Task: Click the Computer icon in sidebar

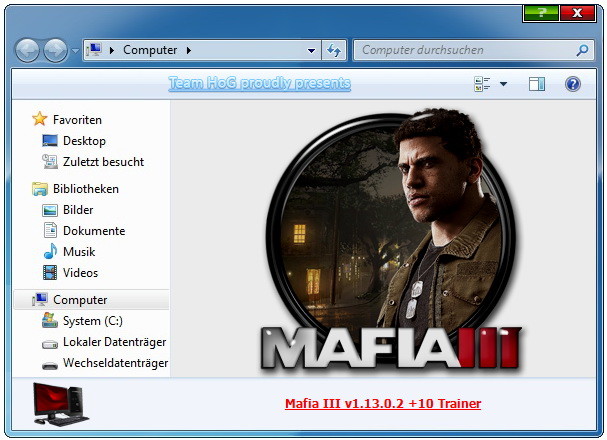Action: coord(40,300)
